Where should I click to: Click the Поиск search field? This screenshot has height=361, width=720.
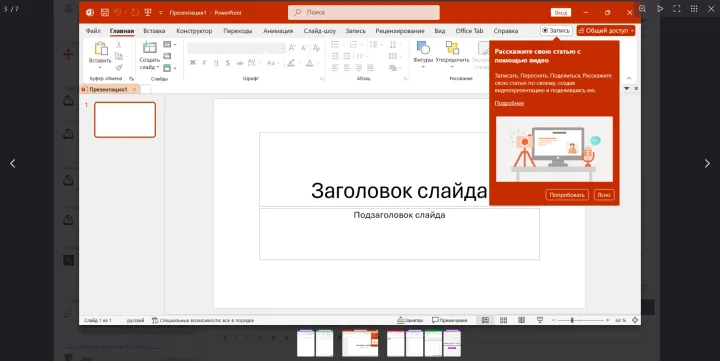(x=364, y=12)
